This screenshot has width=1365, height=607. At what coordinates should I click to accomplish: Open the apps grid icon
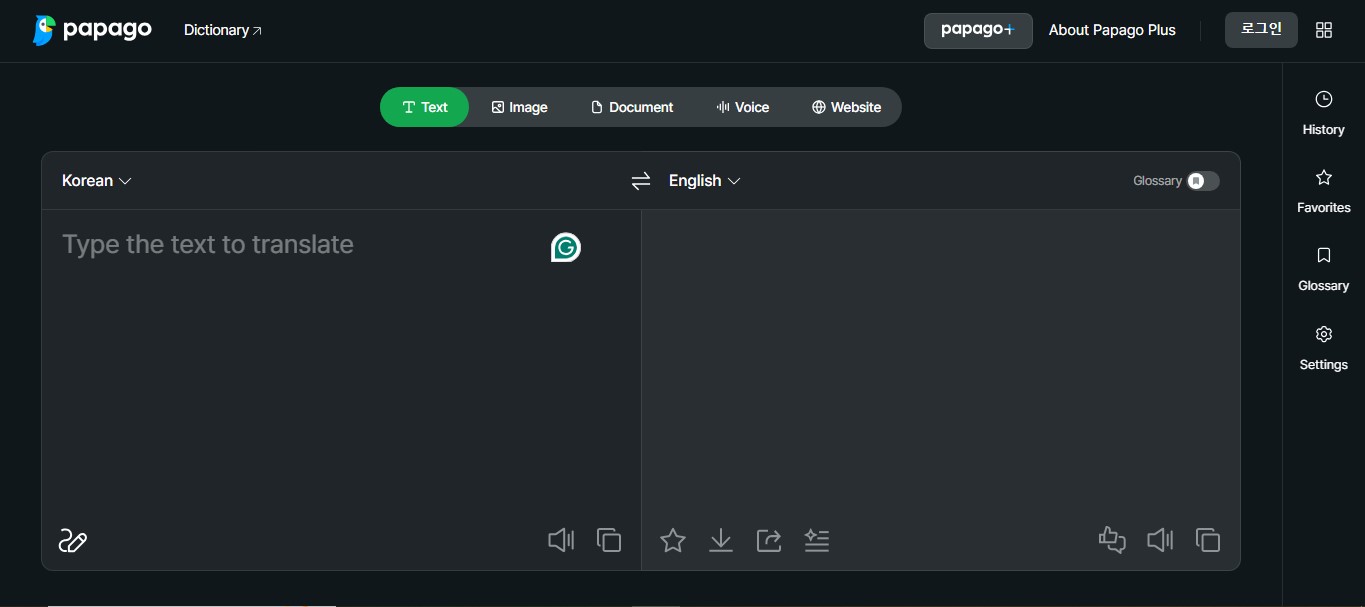click(x=1324, y=30)
